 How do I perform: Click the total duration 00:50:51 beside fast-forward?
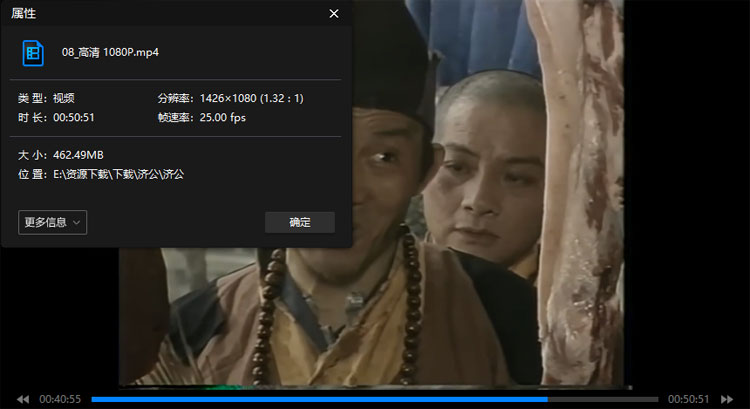point(688,399)
